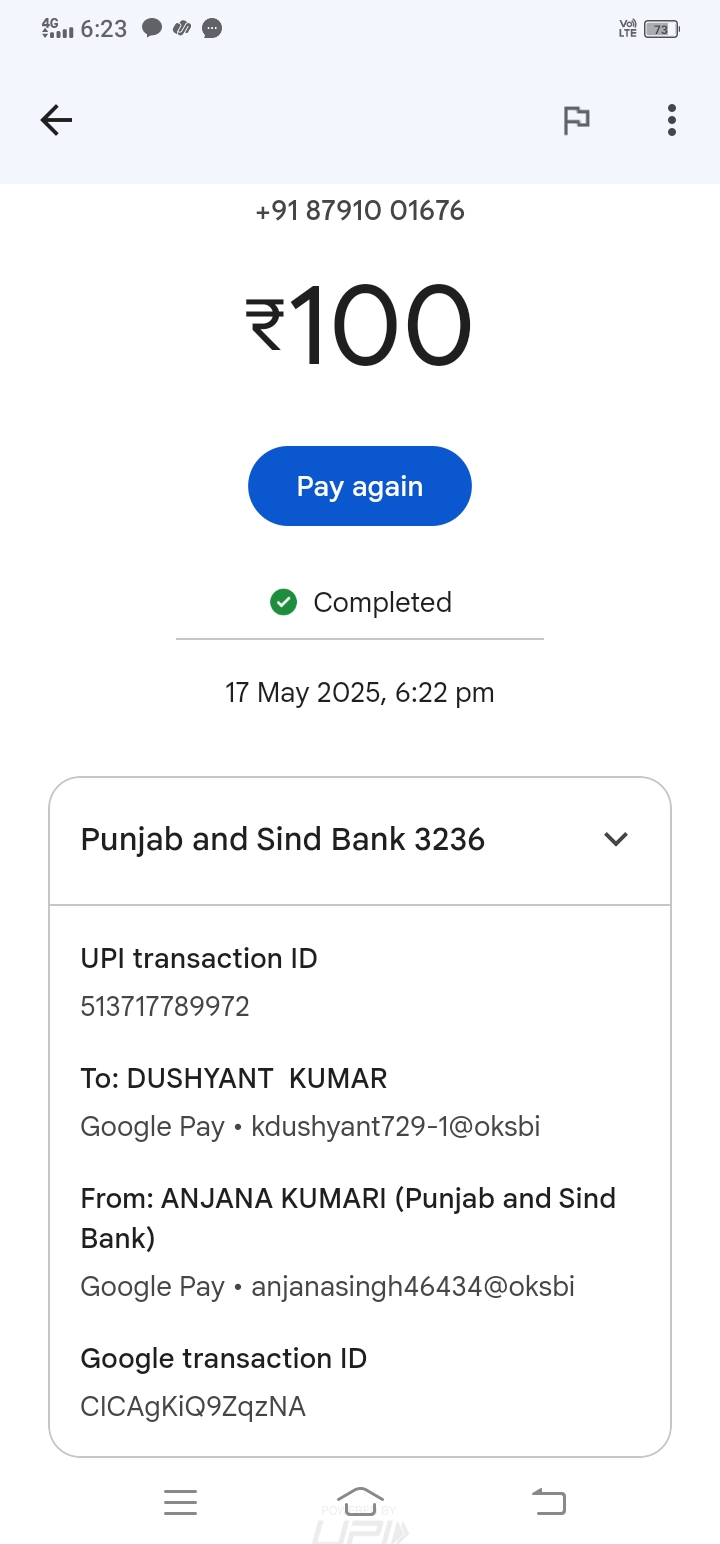
Task: Tap the report flag icon
Action: [x=576, y=121]
